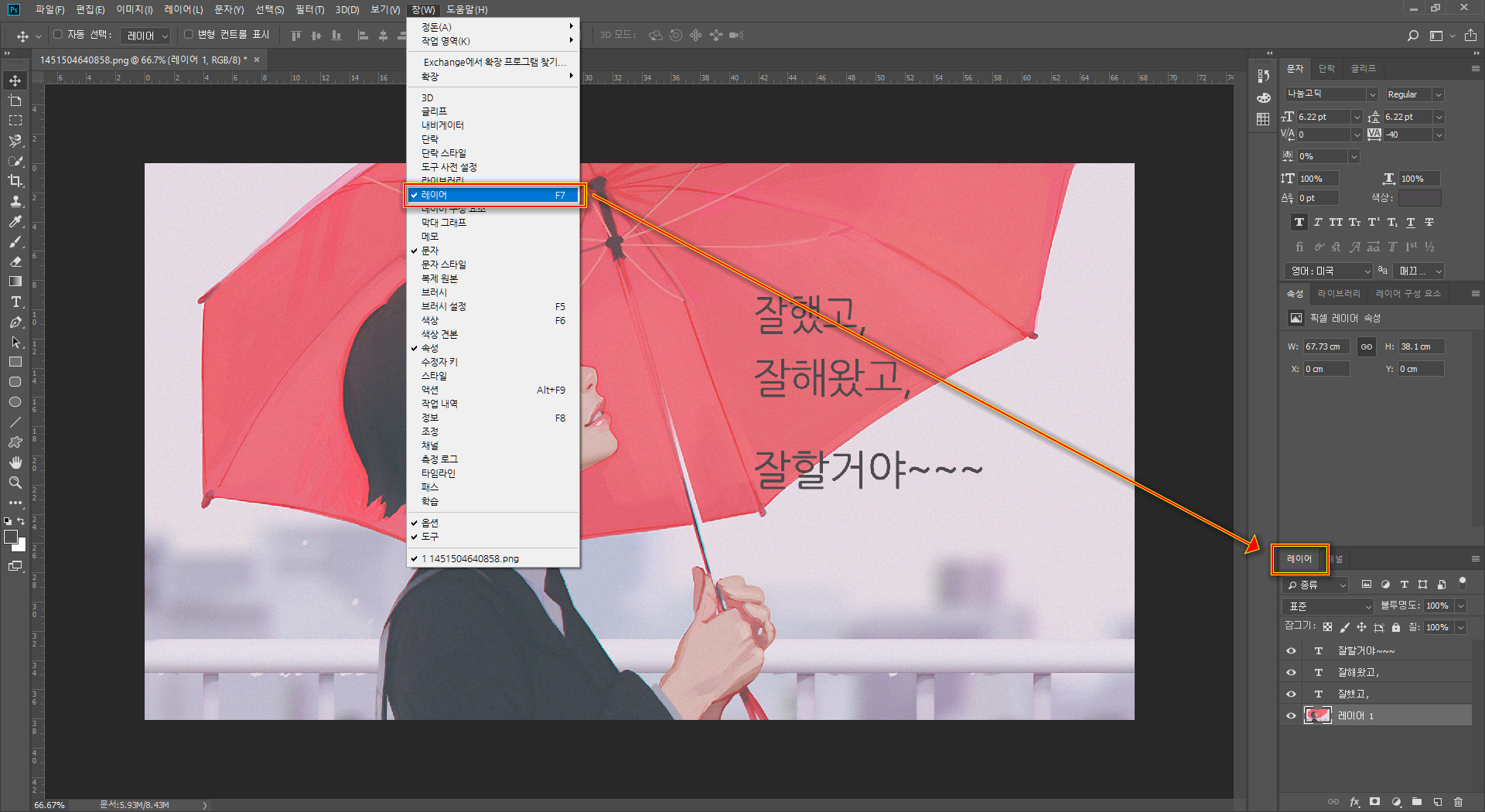Apply strikethrough style in Character panel
Screen dimensions: 1485x812
point(1429,222)
